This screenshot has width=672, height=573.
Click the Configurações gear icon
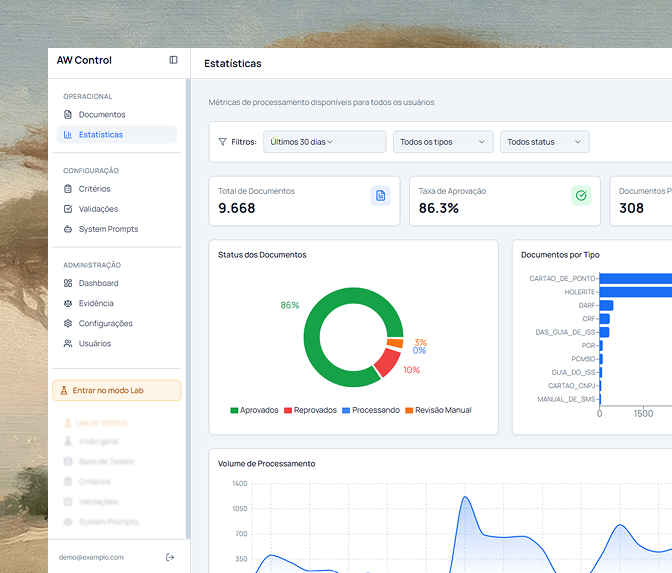[x=68, y=323]
